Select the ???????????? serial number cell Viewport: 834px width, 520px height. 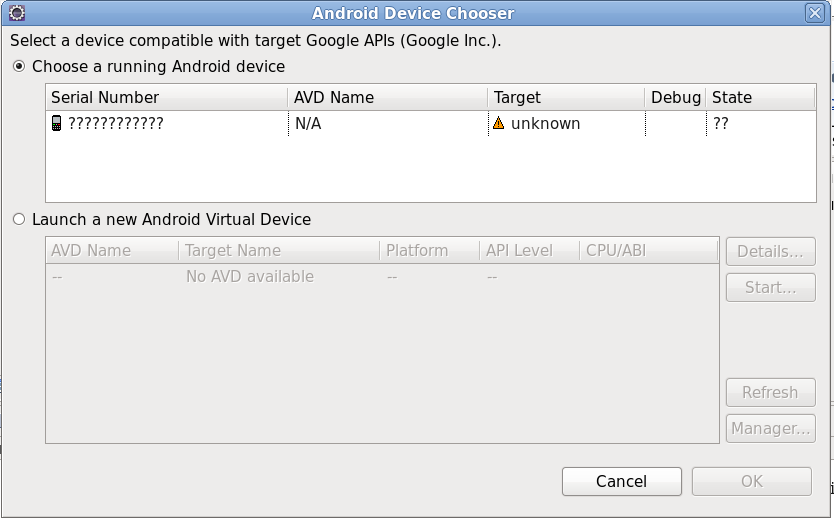coord(116,123)
